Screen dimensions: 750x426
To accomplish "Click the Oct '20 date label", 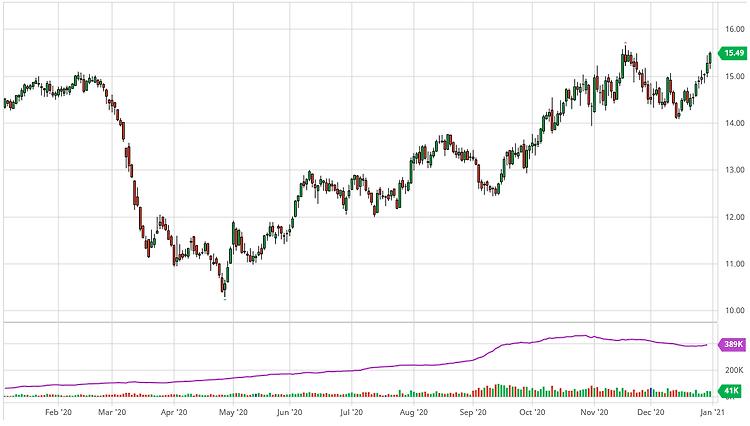I will pos(532,412).
